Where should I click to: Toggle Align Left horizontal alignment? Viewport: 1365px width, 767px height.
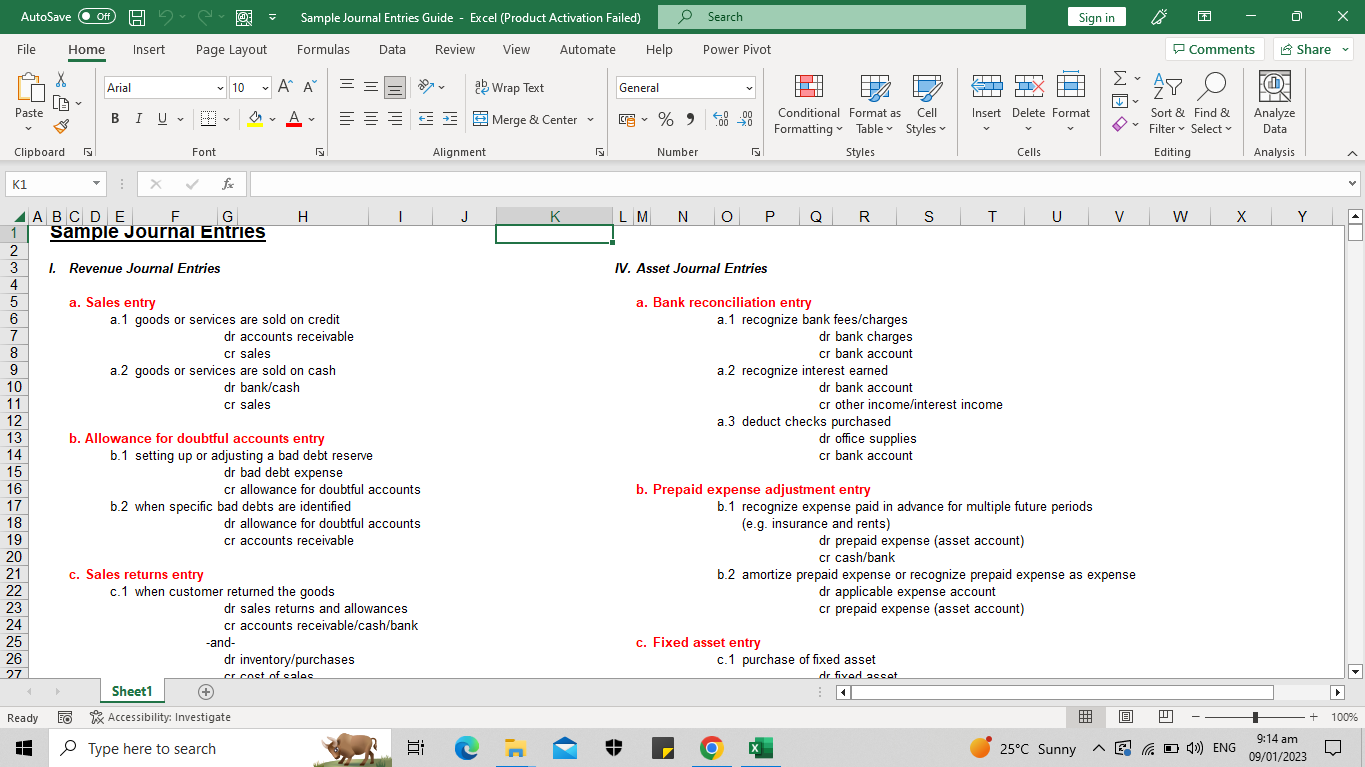click(347, 119)
